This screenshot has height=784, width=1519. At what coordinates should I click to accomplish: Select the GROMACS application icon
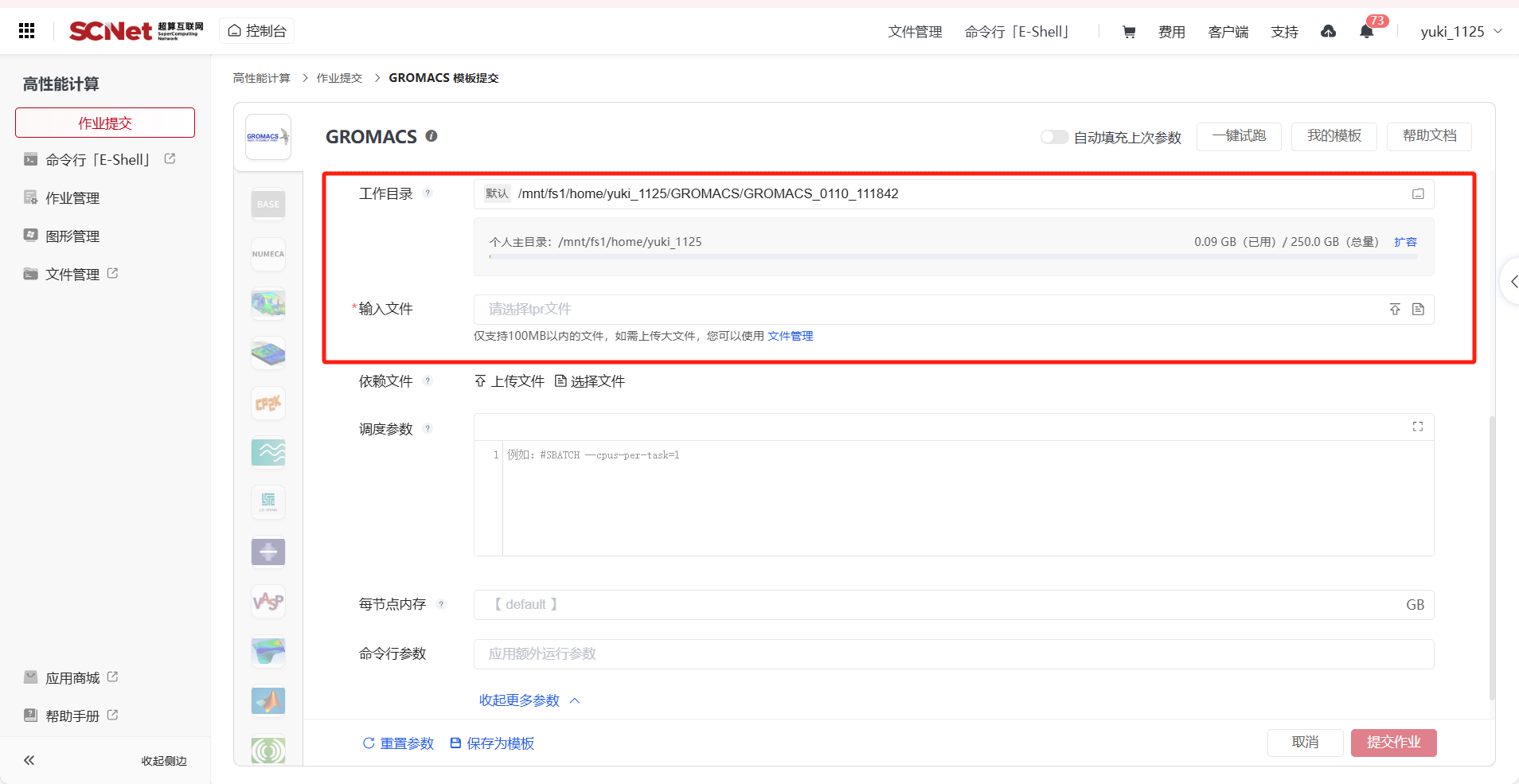pos(268,137)
